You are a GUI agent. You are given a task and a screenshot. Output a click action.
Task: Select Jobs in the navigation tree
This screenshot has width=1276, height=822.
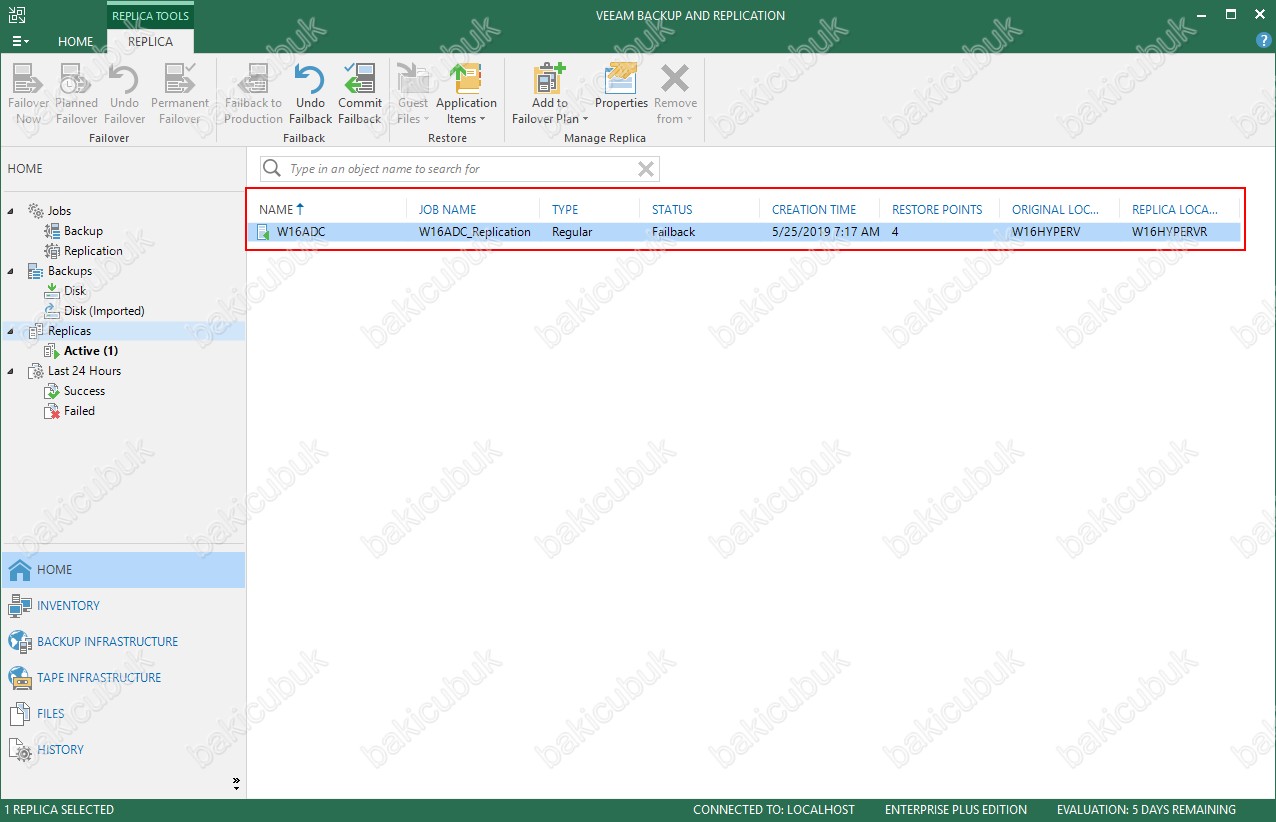point(59,211)
